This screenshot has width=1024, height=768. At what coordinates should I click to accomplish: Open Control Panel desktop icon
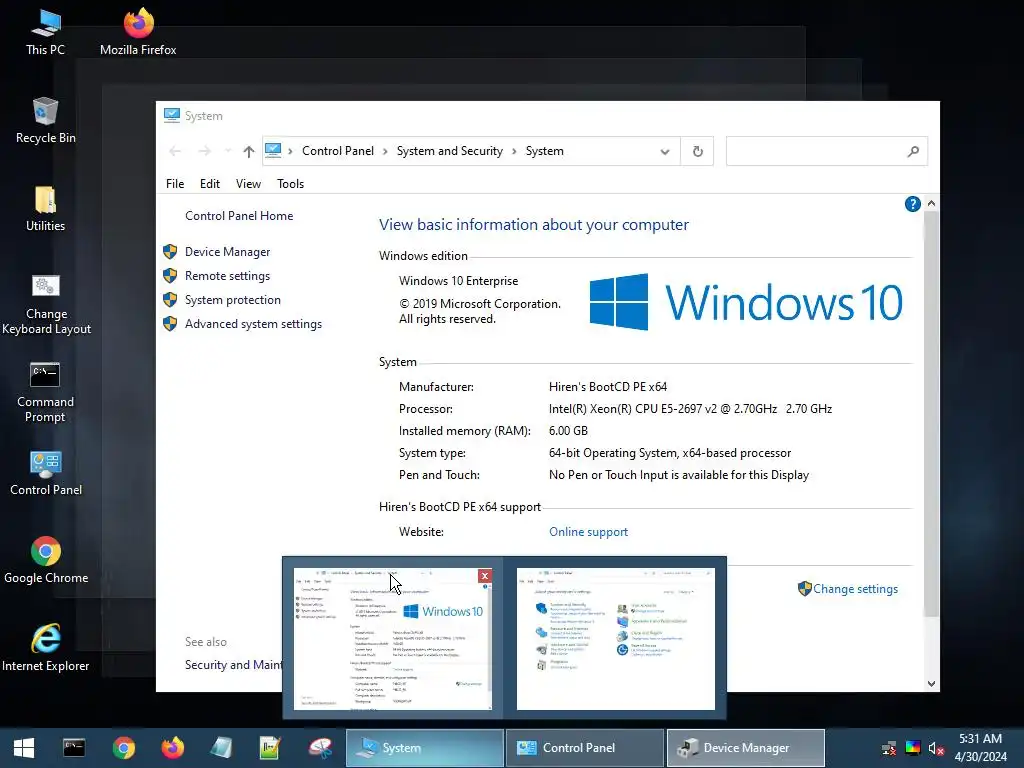tap(46, 473)
